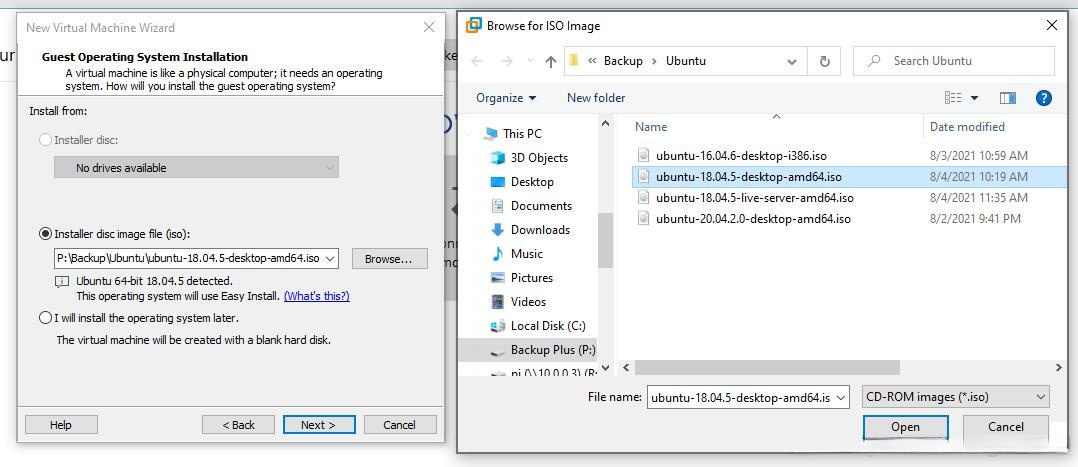
Task: Open the CD-ROM images file type dropdown
Action: [x=1040, y=397]
